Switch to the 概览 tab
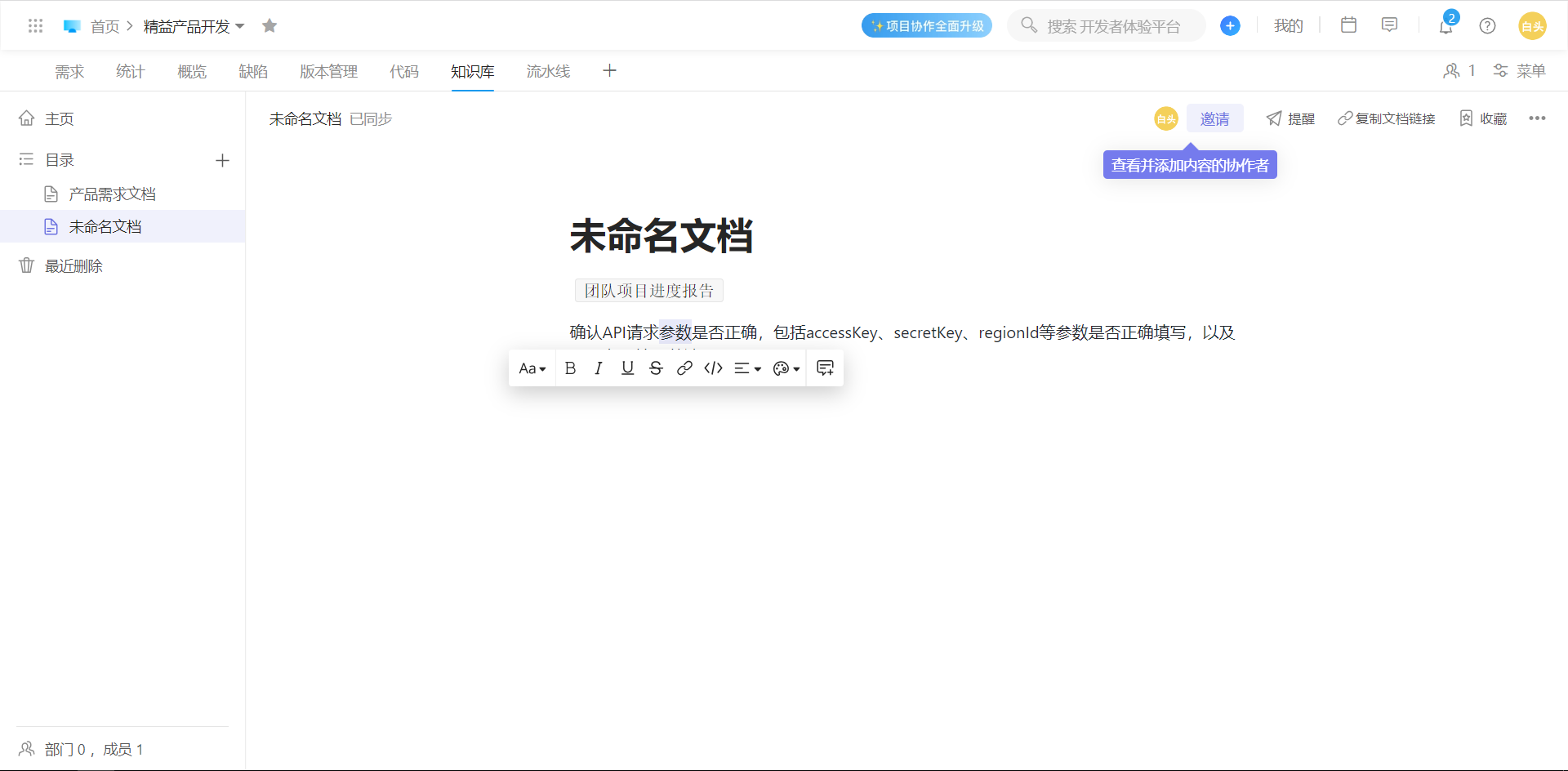1568x771 pixels. pos(192,71)
